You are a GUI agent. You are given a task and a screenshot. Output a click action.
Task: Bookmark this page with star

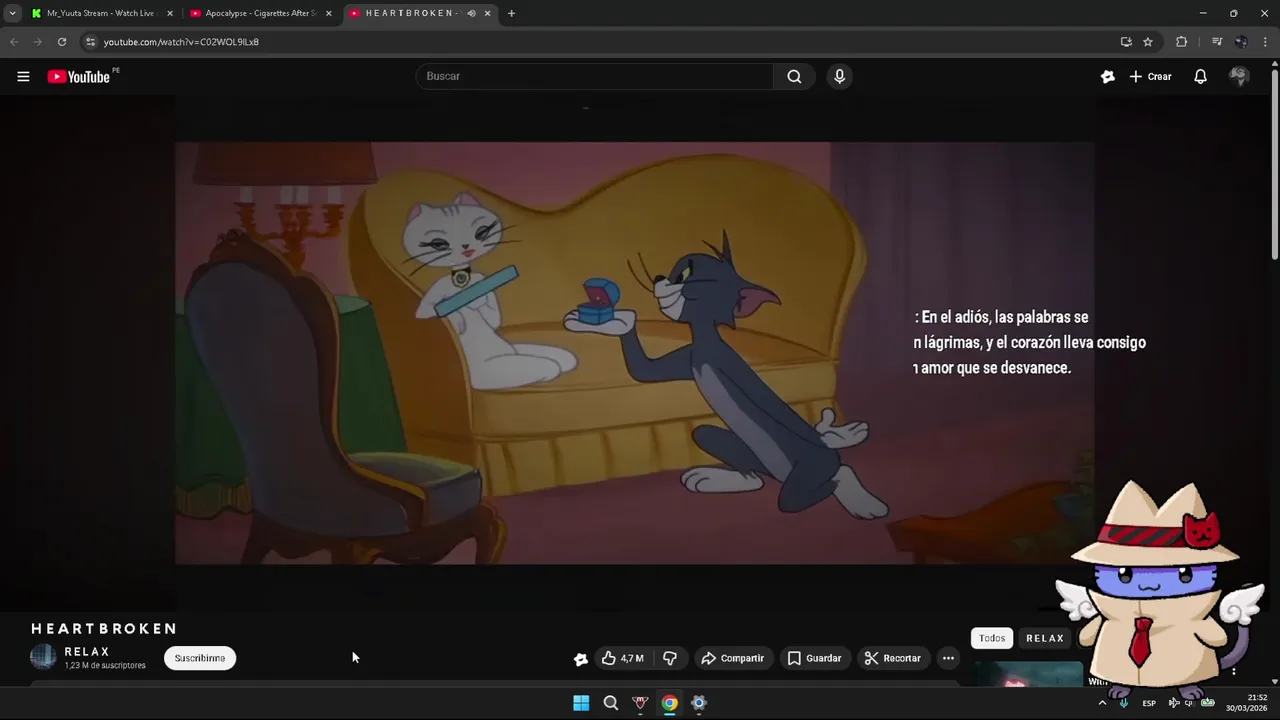(1148, 42)
